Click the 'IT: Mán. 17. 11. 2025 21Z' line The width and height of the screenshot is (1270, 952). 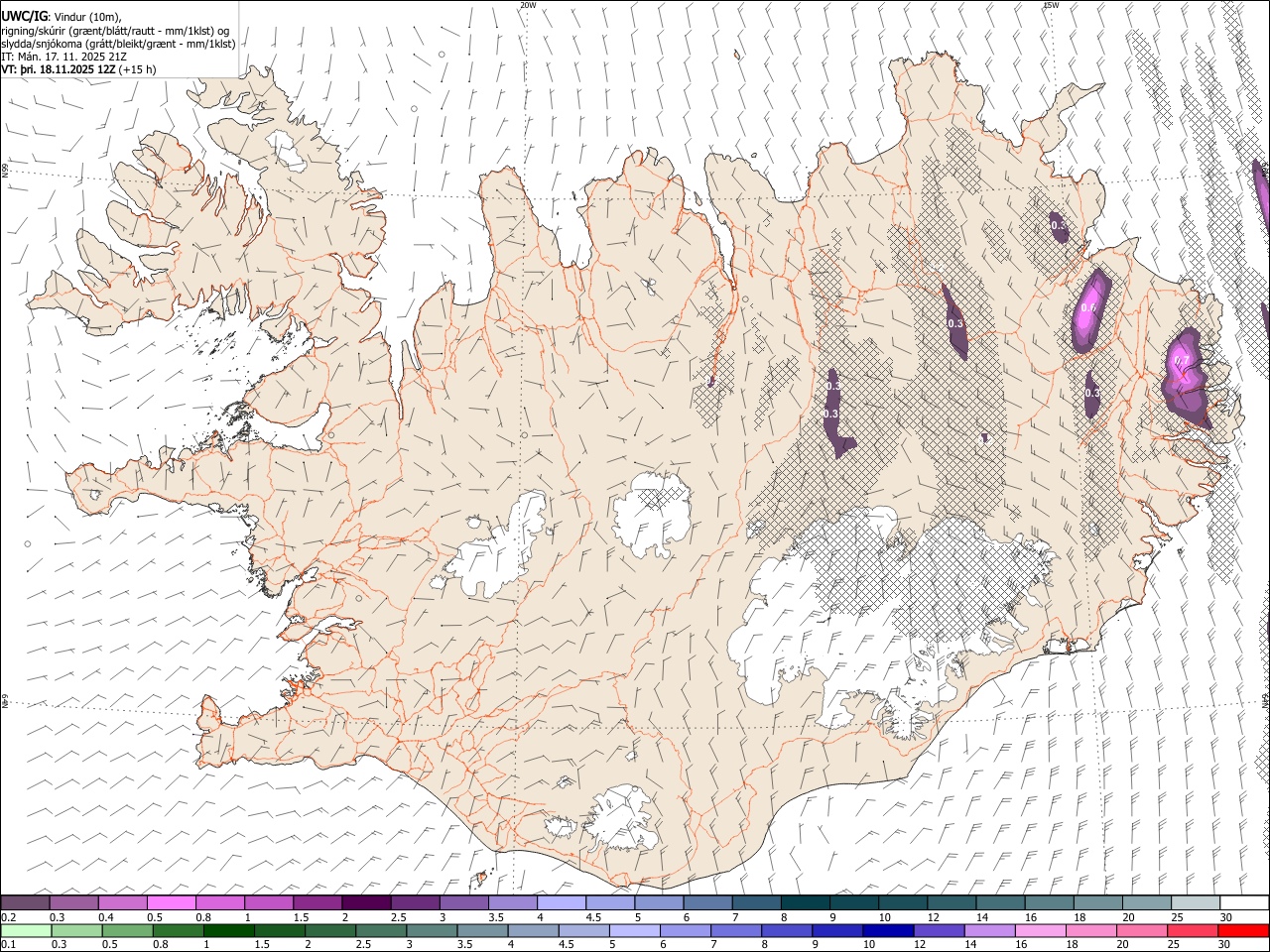(x=63, y=57)
